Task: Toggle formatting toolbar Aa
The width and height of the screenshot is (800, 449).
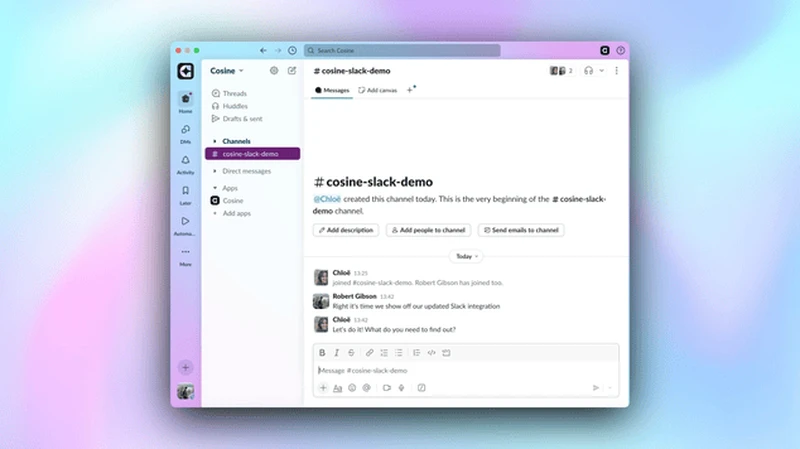Action: point(338,388)
